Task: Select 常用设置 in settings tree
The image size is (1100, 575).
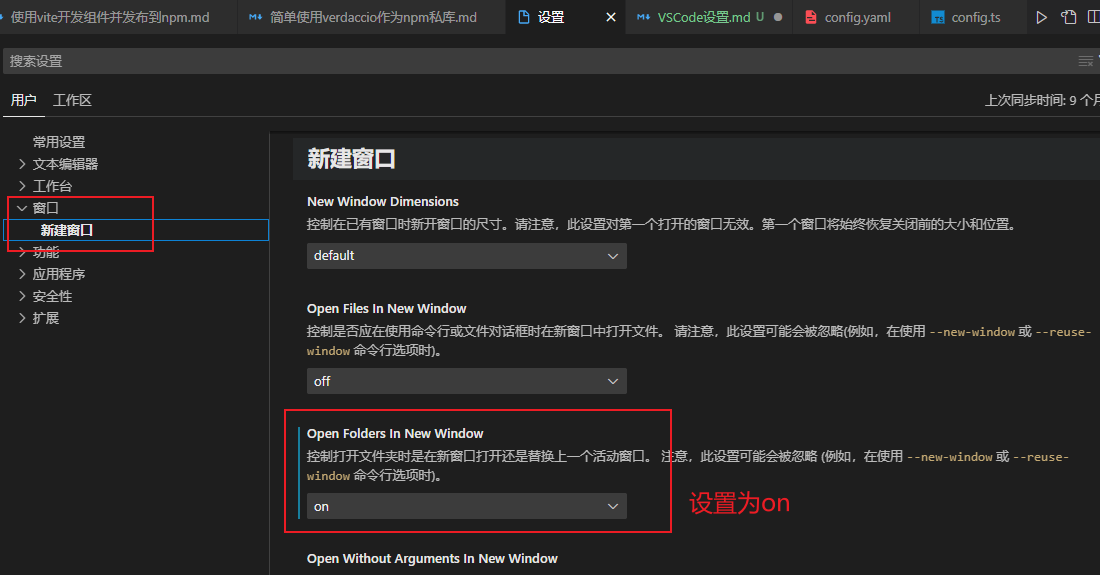Action: pyautogui.click(x=59, y=142)
